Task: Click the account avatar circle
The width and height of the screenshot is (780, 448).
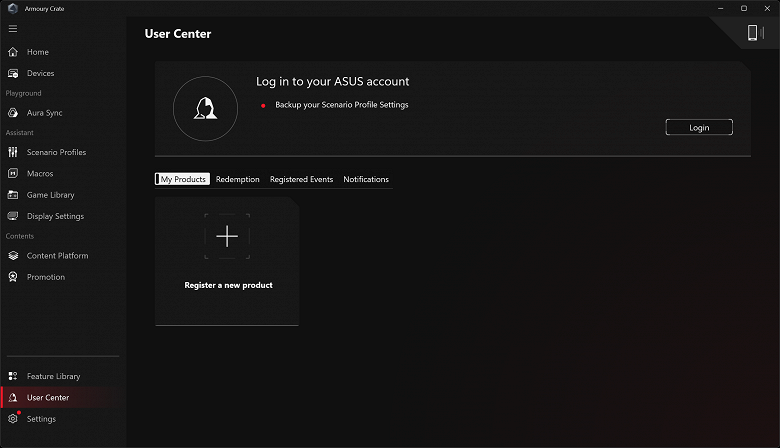Action: click(x=205, y=108)
